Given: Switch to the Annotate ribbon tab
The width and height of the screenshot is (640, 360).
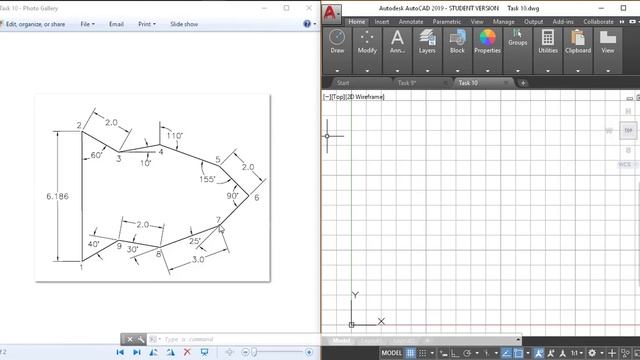Looking at the screenshot, I should (x=411, y=22).
